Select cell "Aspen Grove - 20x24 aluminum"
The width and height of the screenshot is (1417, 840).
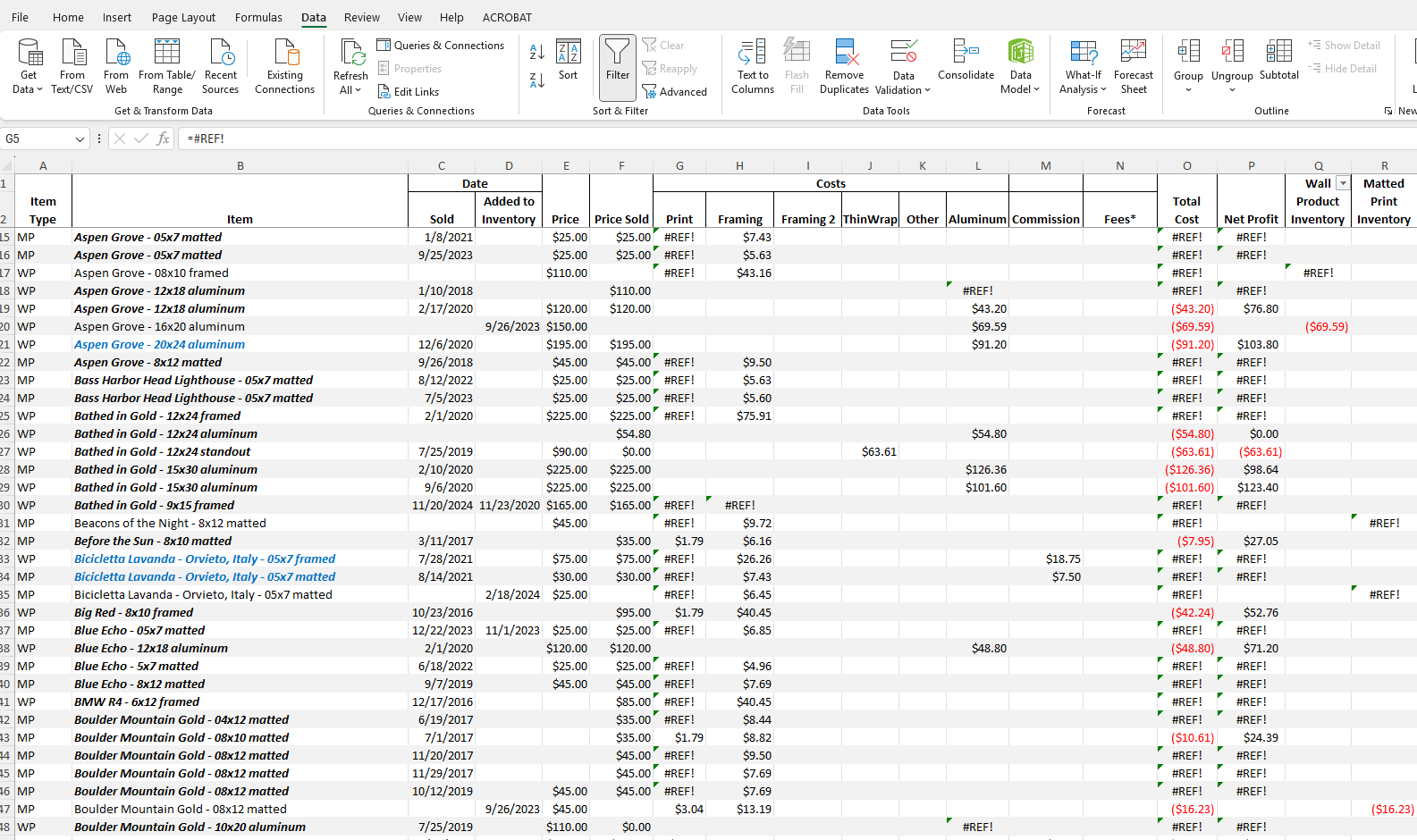[x=240, y=344]
